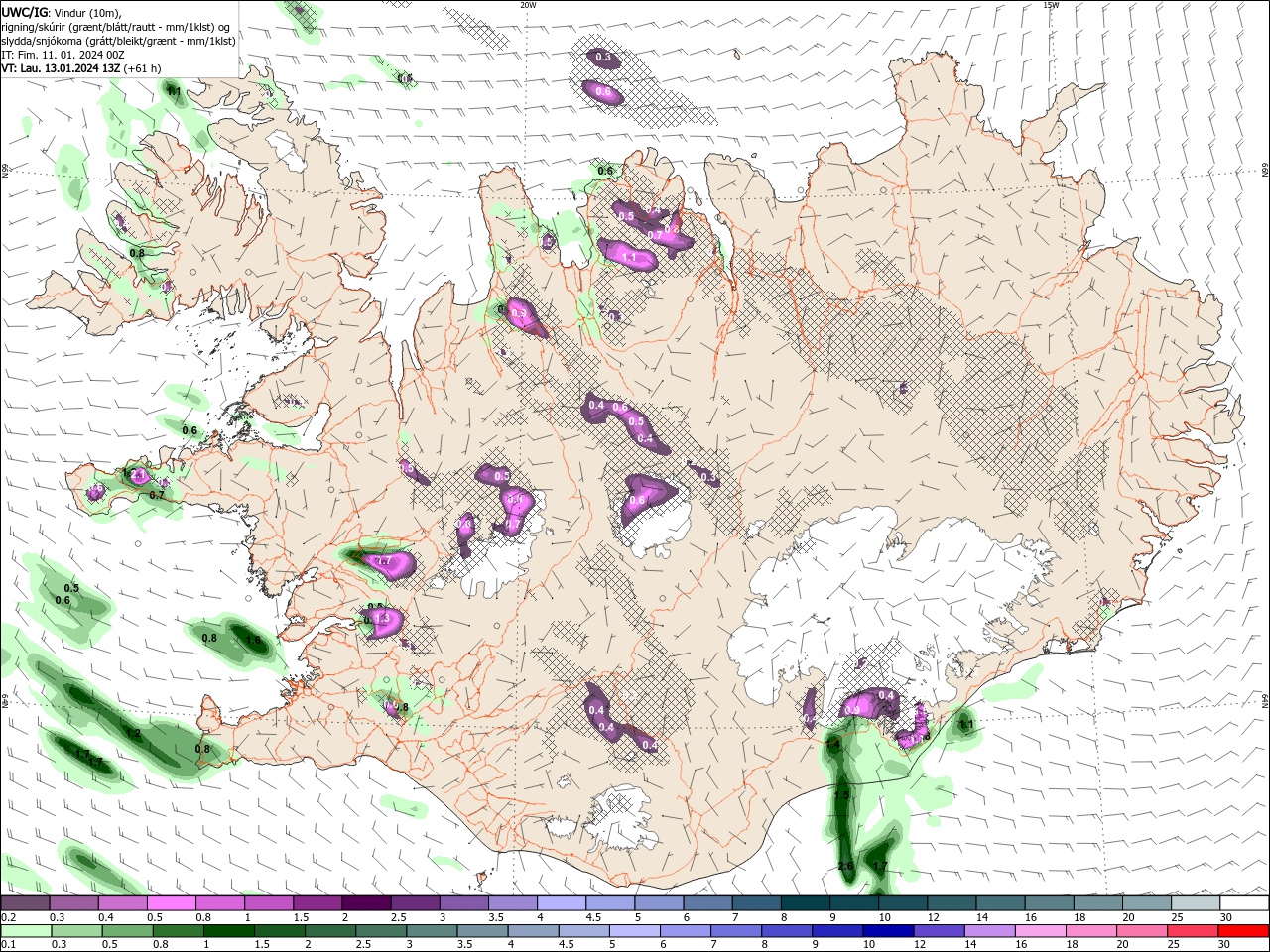Click the 'slydda/snjókoma' legend description line
This screenshot has height=952, width=1270.
coord(118,41)
